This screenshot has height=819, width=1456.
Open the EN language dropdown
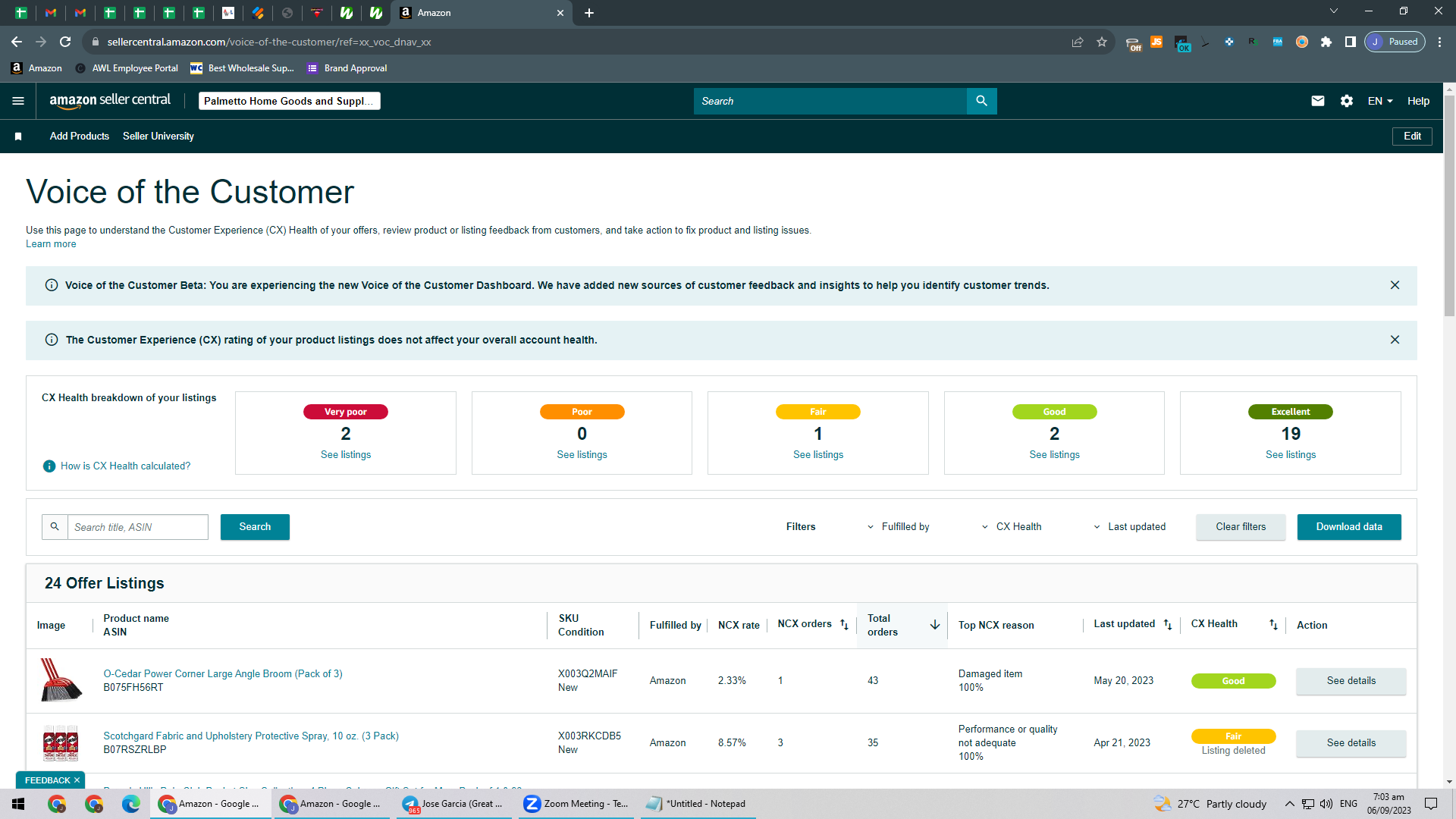pos(1380,101)
